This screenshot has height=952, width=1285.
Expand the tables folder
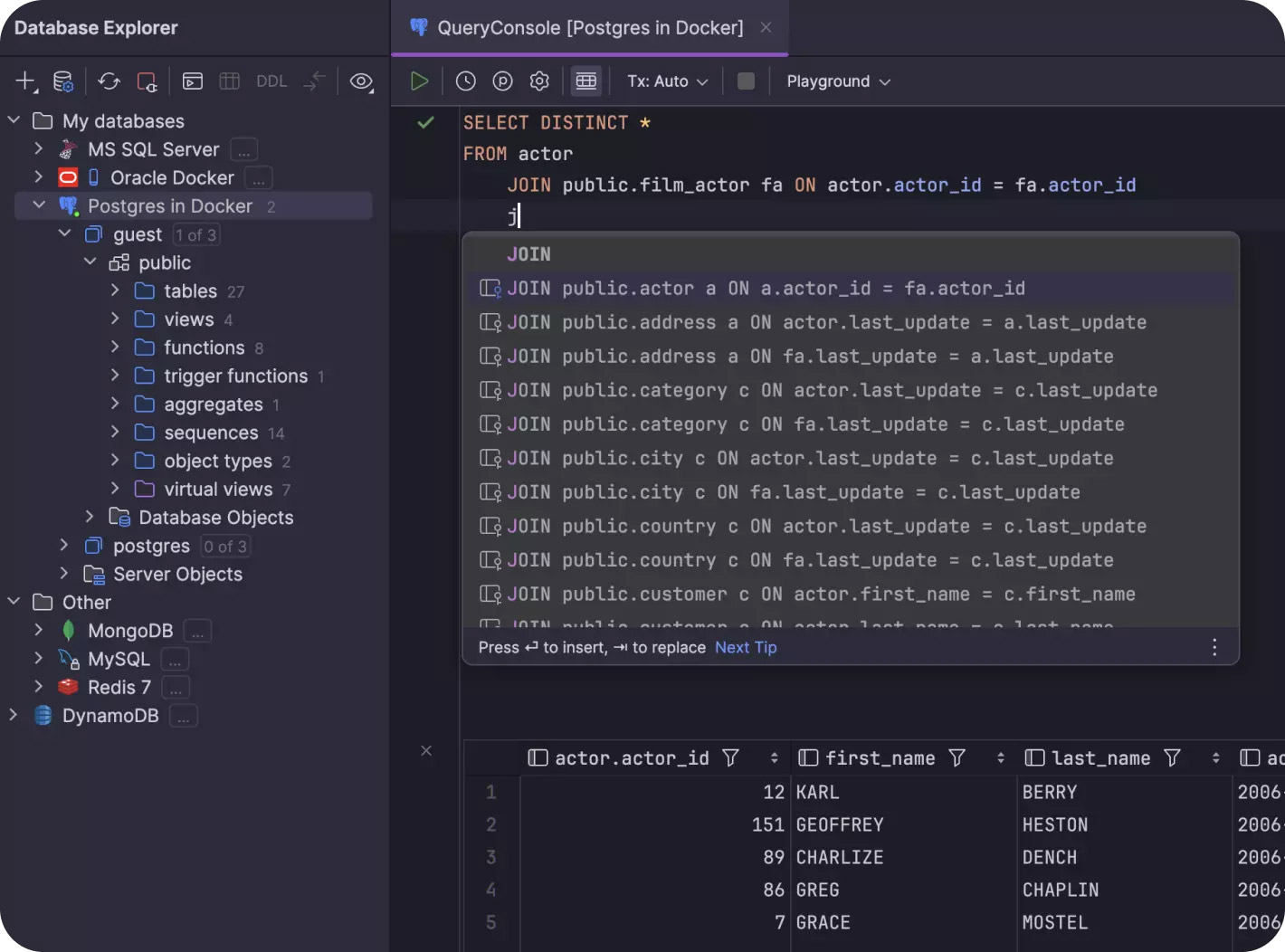115,290
